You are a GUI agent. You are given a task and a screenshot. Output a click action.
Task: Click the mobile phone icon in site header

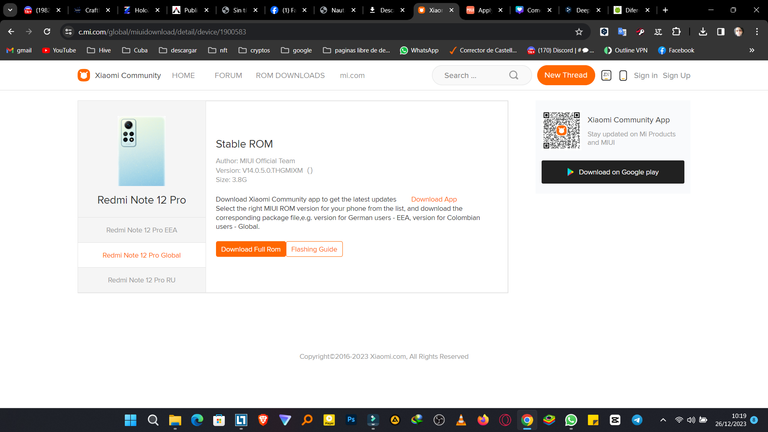pos(623,75)
